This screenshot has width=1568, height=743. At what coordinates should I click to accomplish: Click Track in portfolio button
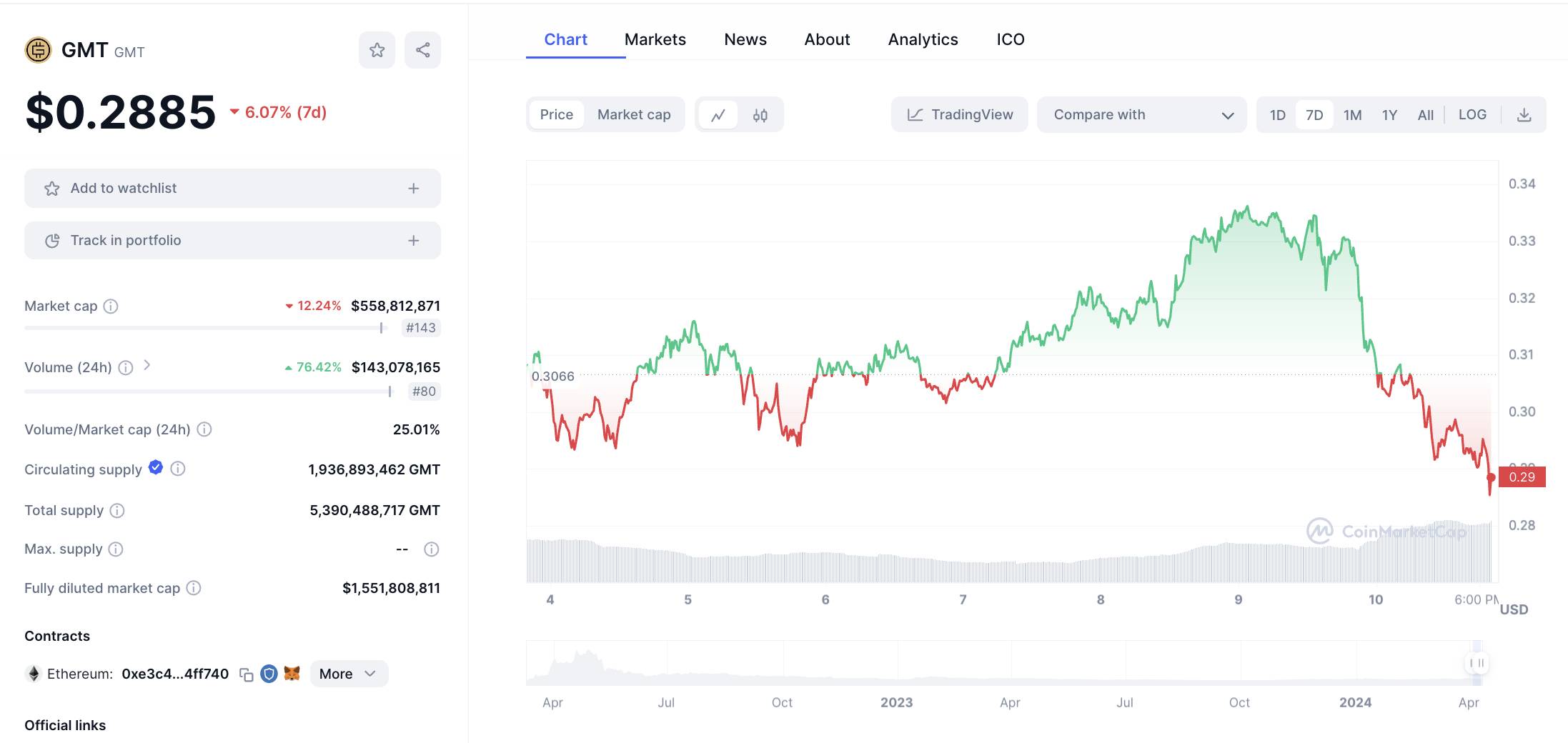[232, 241]
